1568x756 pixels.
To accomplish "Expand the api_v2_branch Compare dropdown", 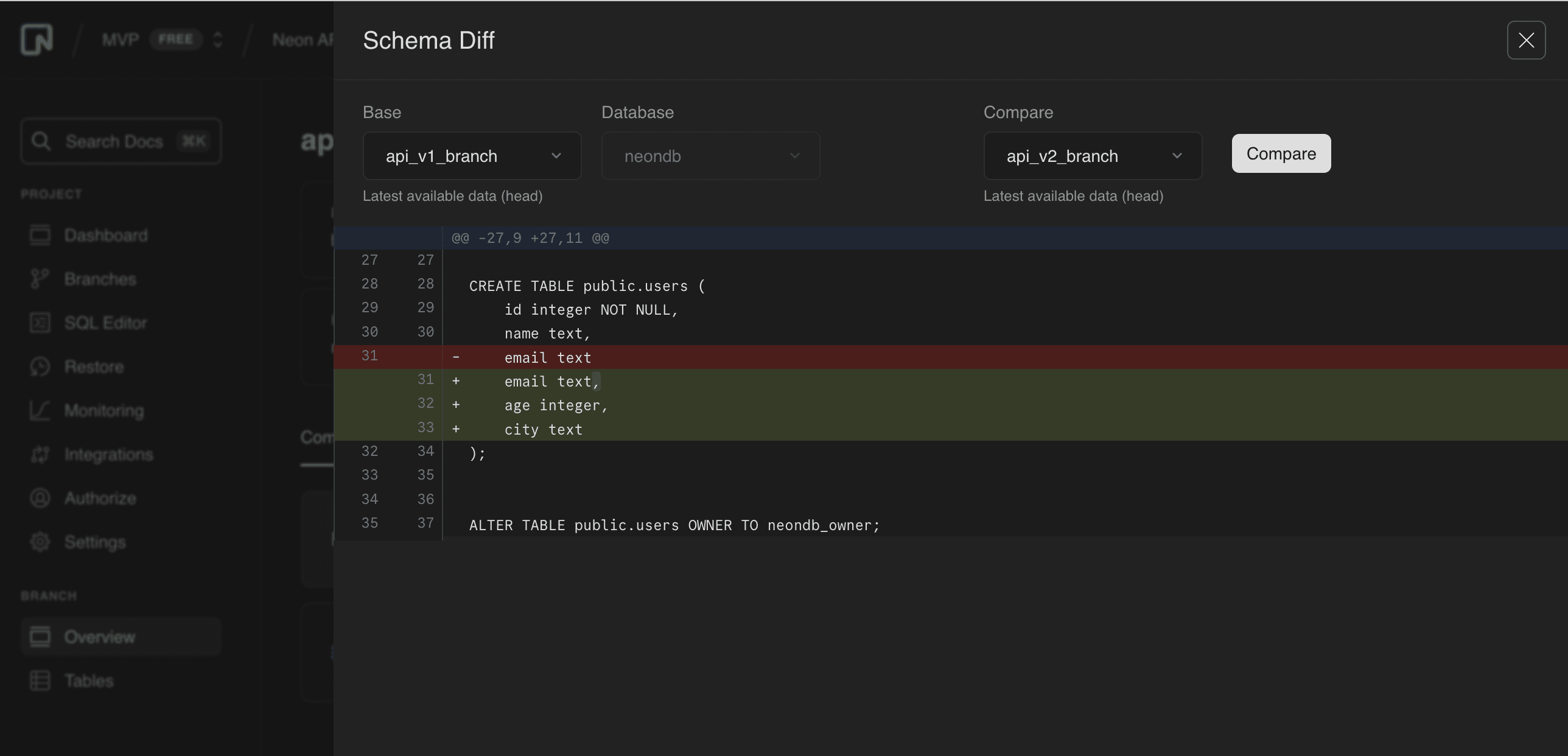I will pos(1093,156).
